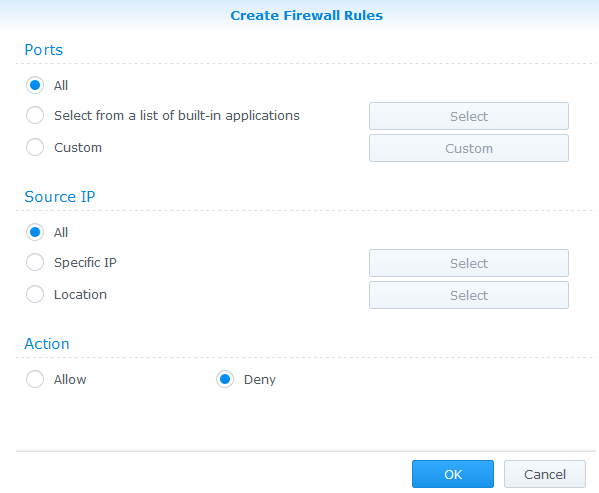
Task: Enable the Custom ports radio option
Action: (35, 147)
